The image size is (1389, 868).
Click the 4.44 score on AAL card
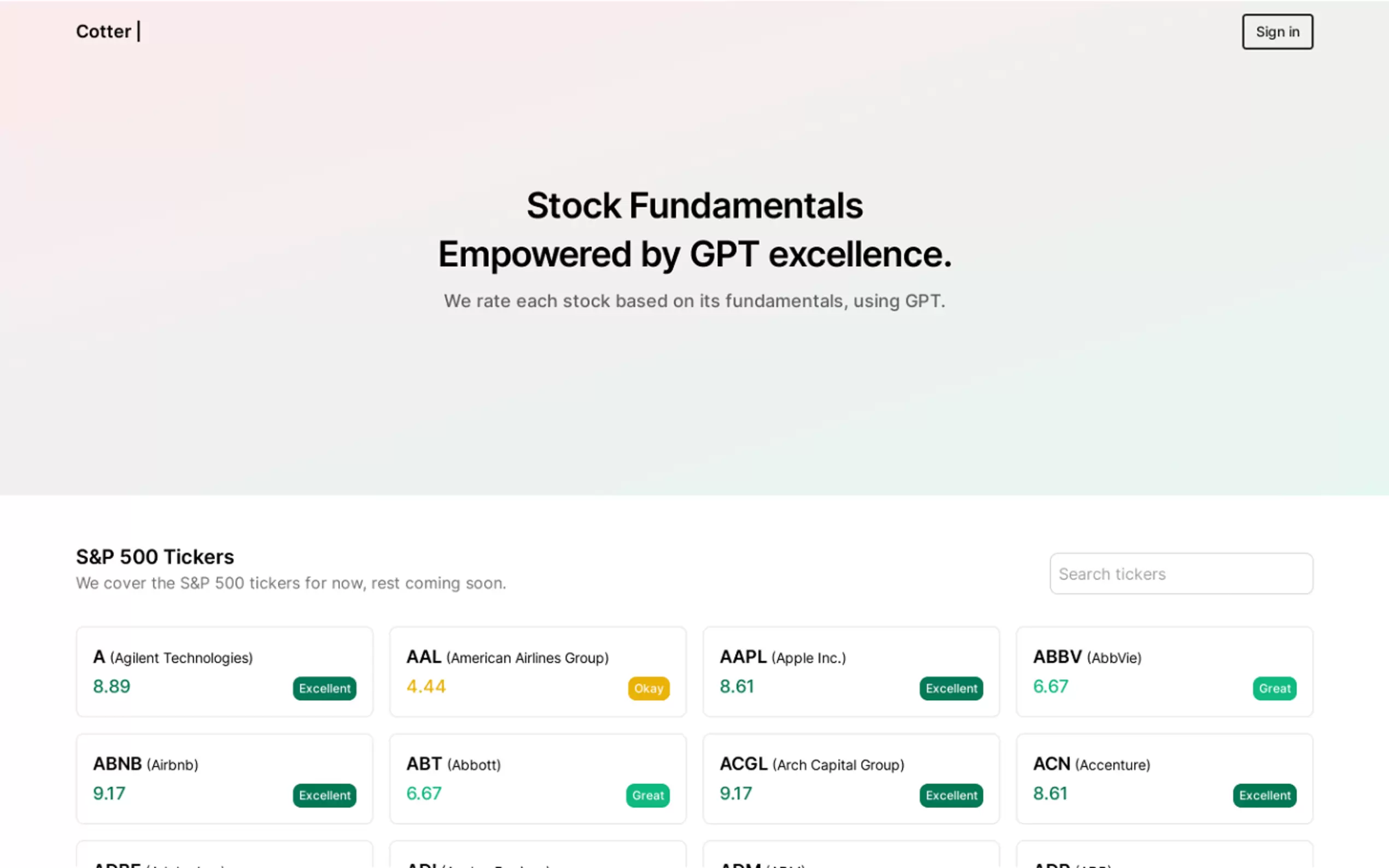pyautogui.click(x=426, y=687)
